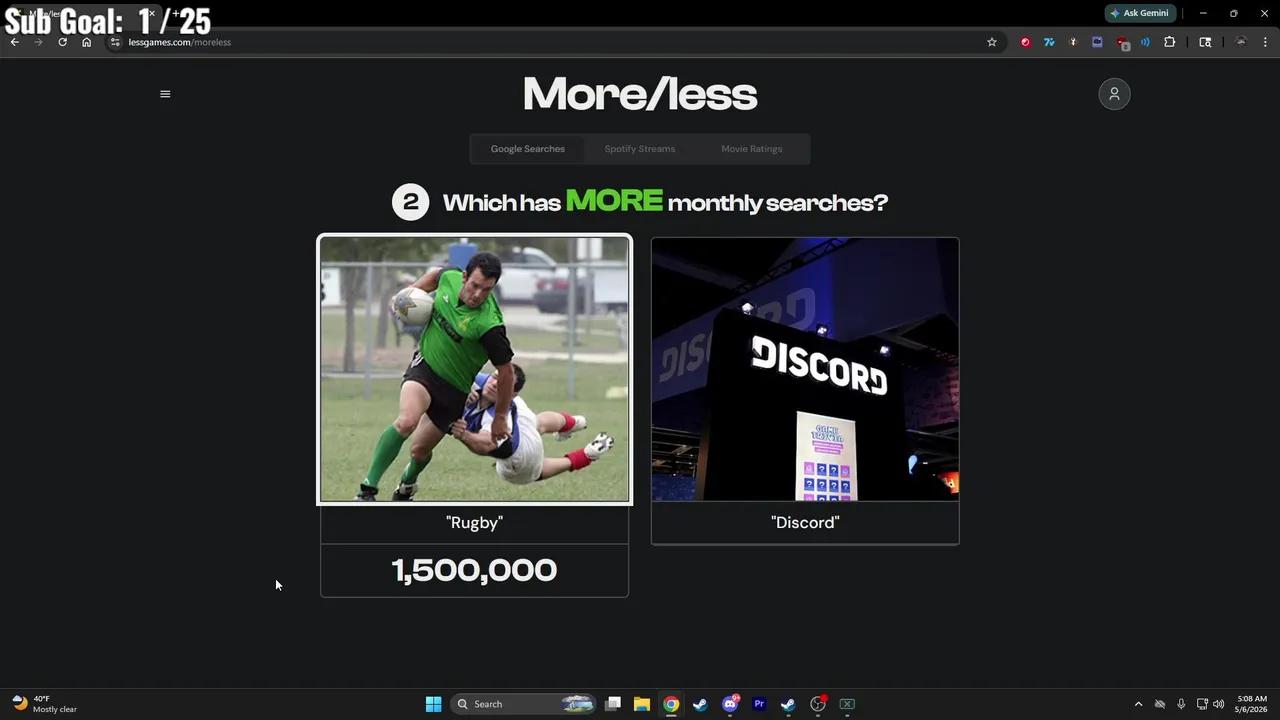This screenshot has width=1280, height=720.
Task: Click the "Rugby" label text
Action: pyautogui.click(x=474, y=522)
